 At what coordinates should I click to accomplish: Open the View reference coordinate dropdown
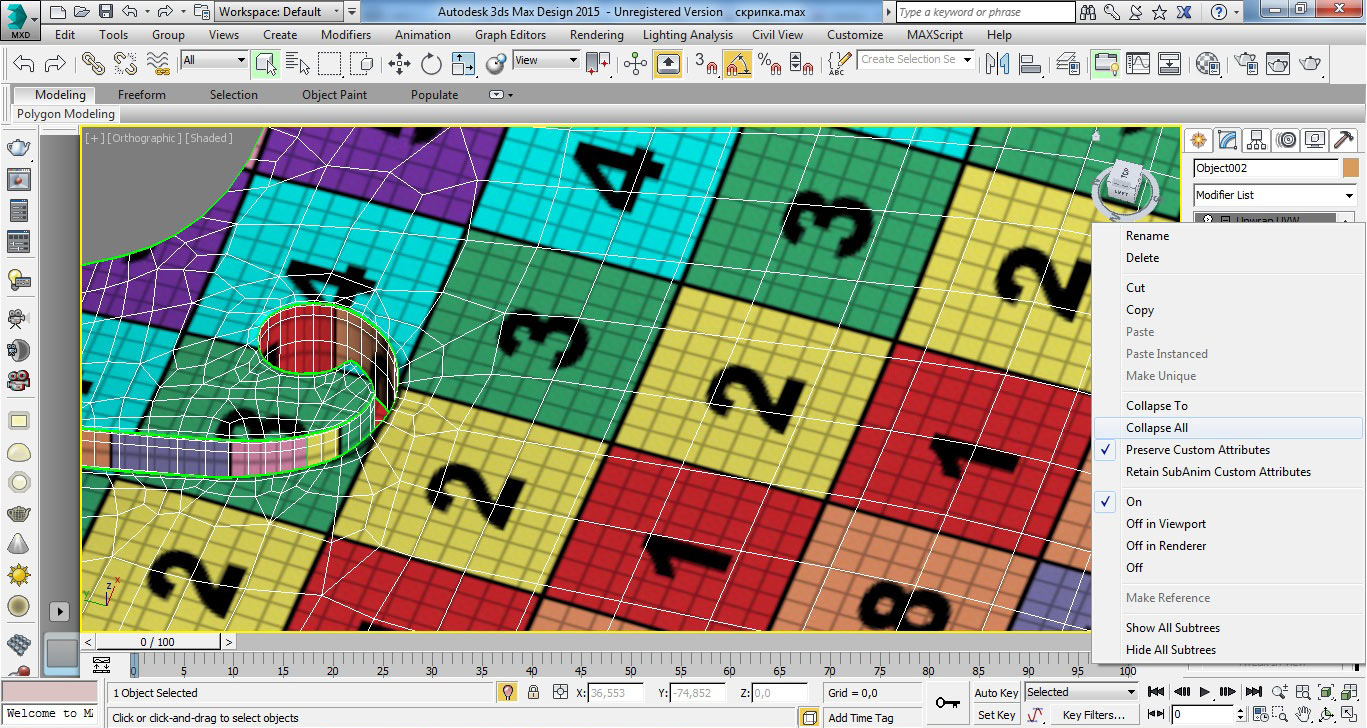pos(545,60)
